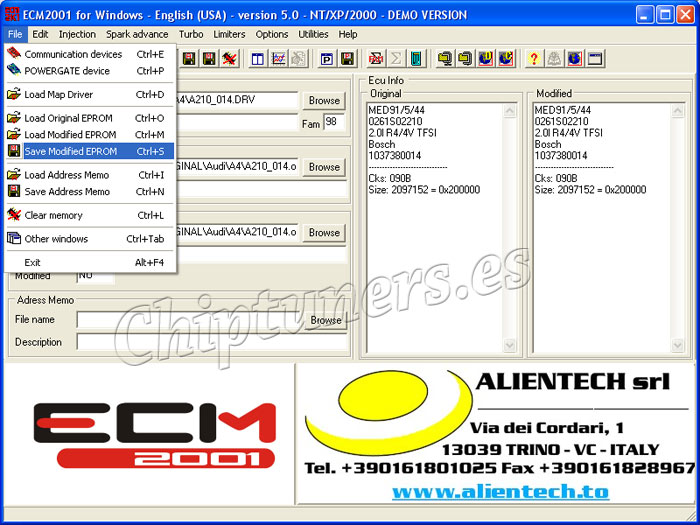Select Save Modified EPROM menu entry
Image resolution: width=700 pixels, height=525 pixels.
(x=90, y=151)
